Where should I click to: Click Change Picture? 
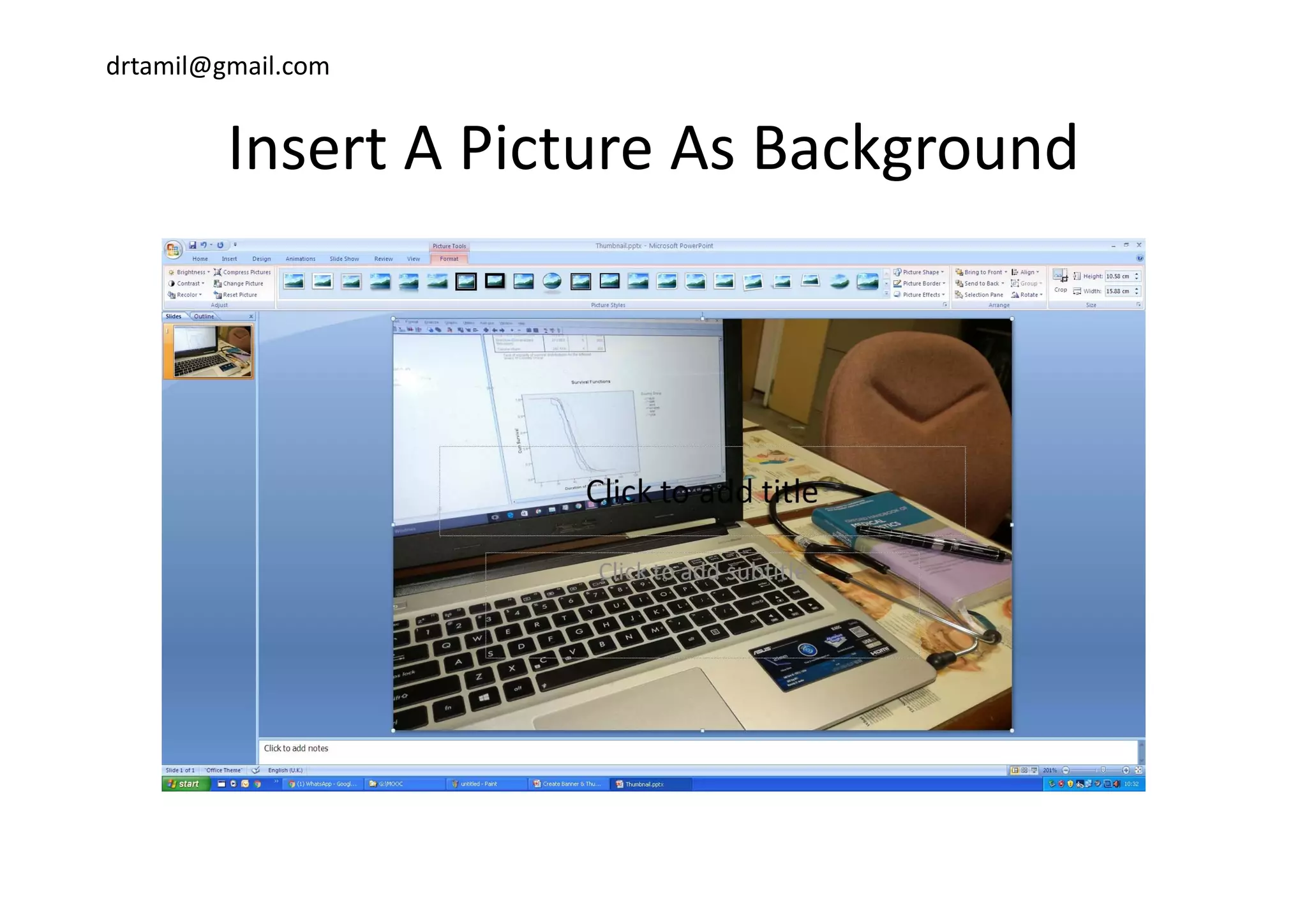click(x=239, y=283)
